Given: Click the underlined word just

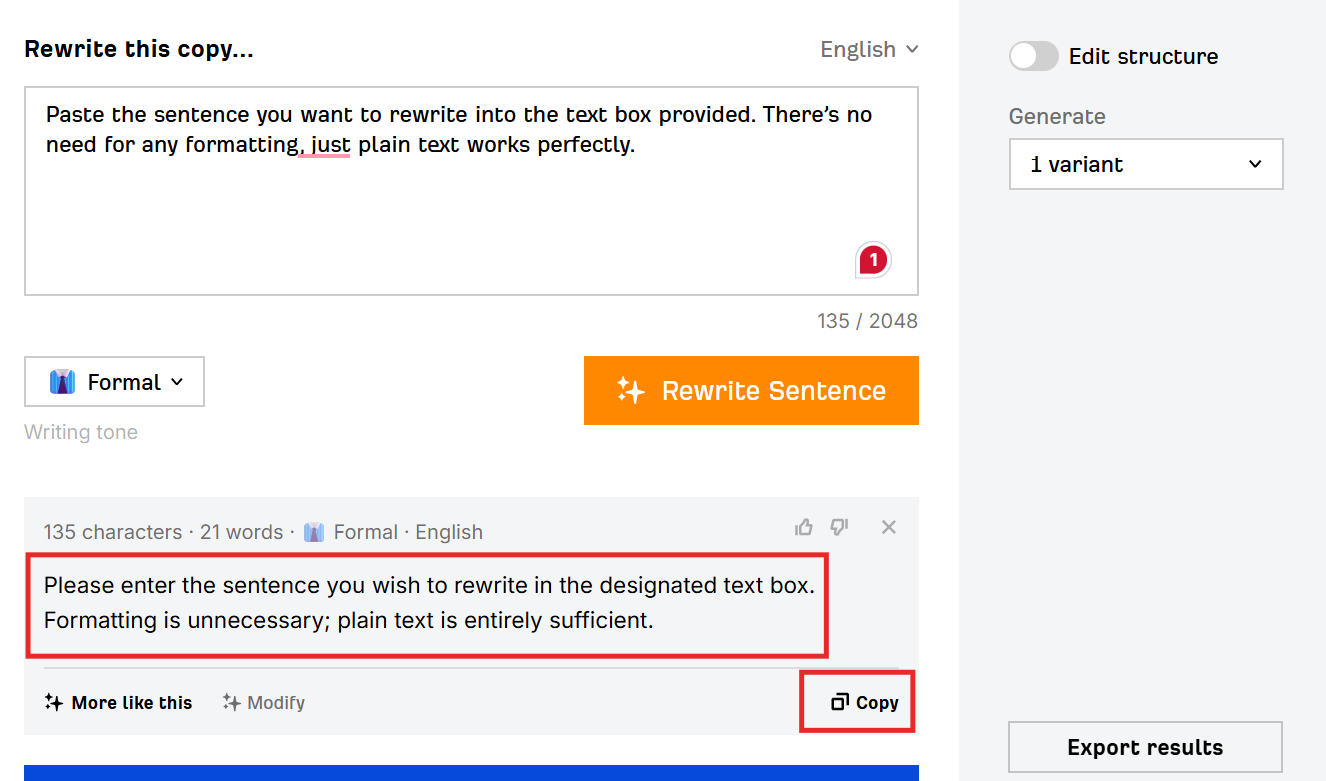Looking at the screenshot, I should point(325,144).
